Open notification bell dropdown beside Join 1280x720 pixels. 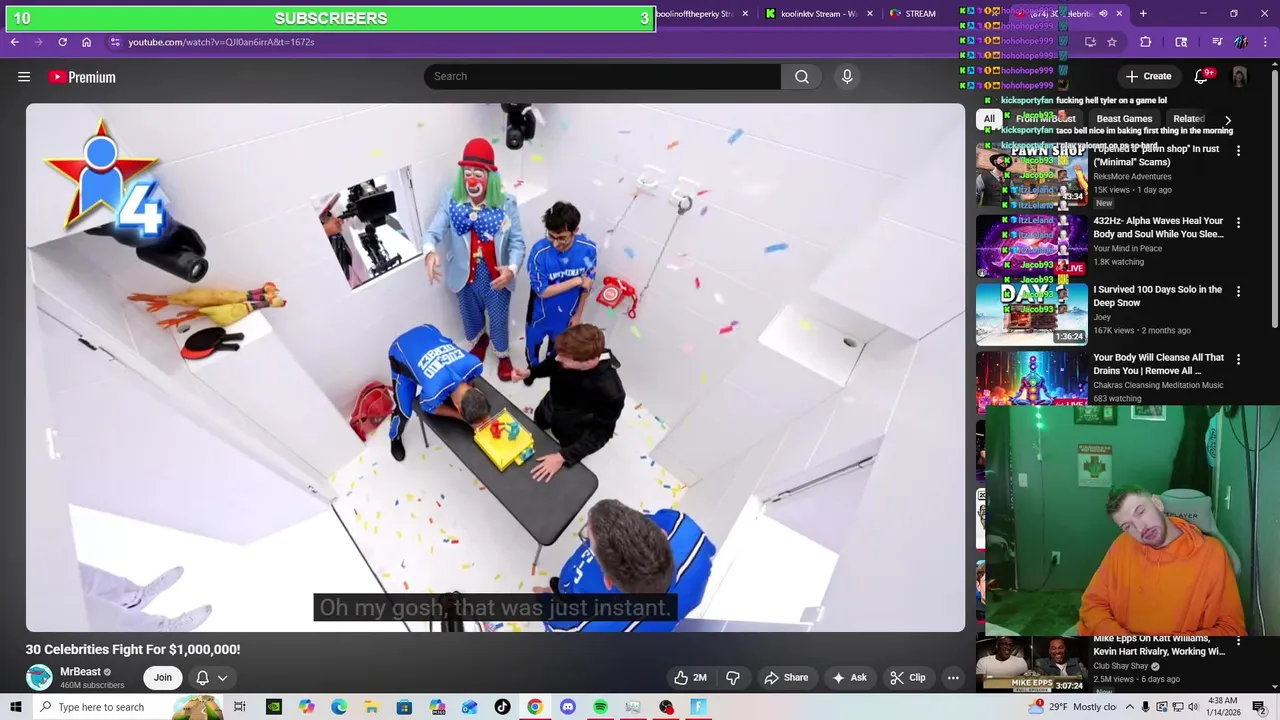tap(212, 677)
